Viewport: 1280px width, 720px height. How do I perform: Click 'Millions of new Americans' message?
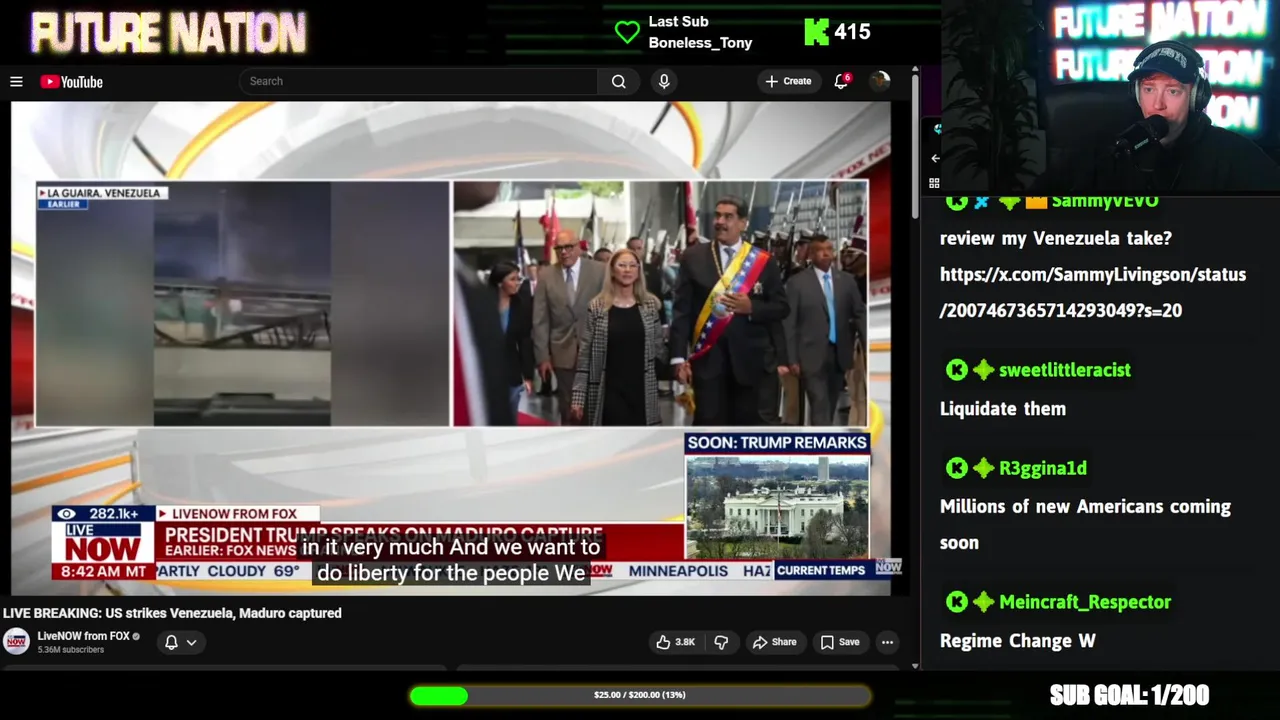(x=1086, y=524)
